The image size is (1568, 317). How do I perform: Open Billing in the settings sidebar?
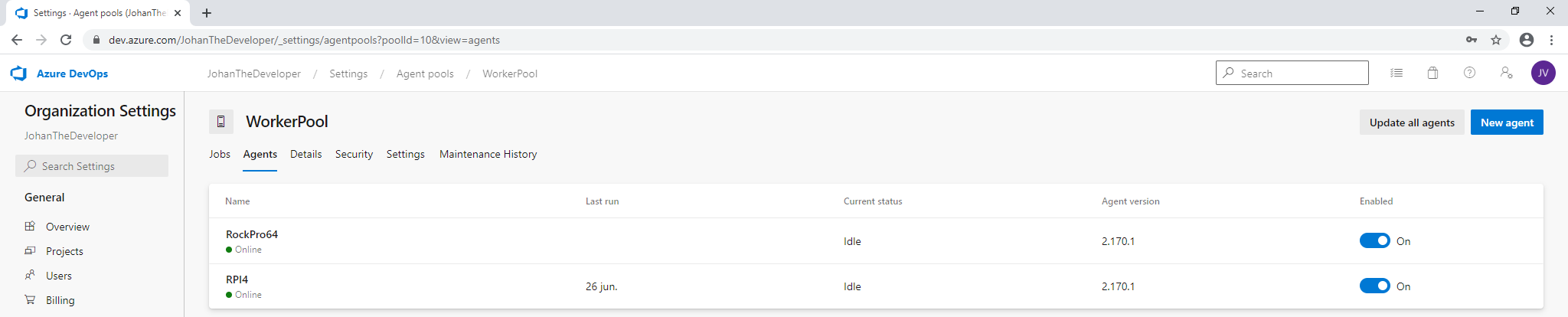pos(60,300)
